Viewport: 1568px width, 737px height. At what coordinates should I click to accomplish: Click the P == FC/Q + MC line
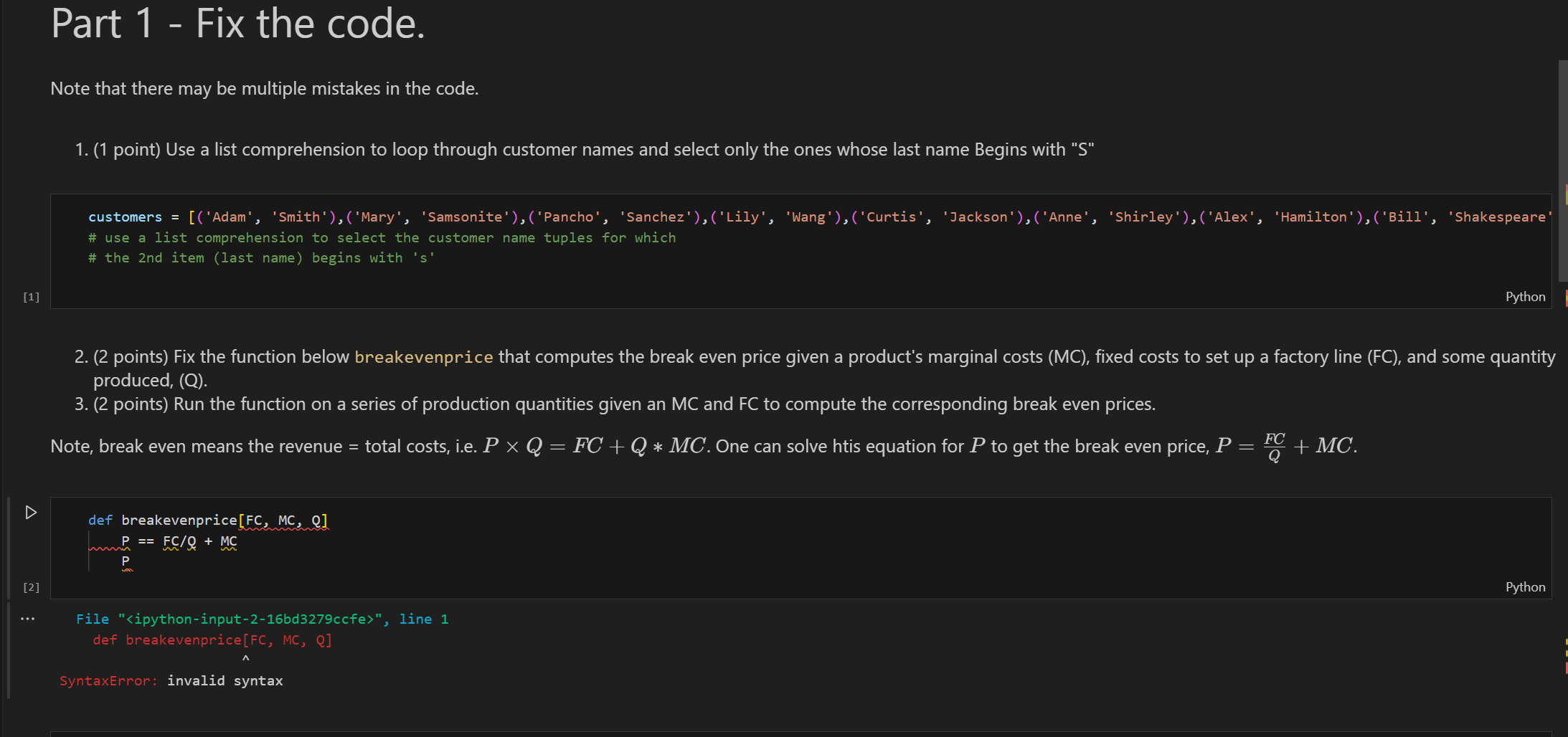pos(179,541)
